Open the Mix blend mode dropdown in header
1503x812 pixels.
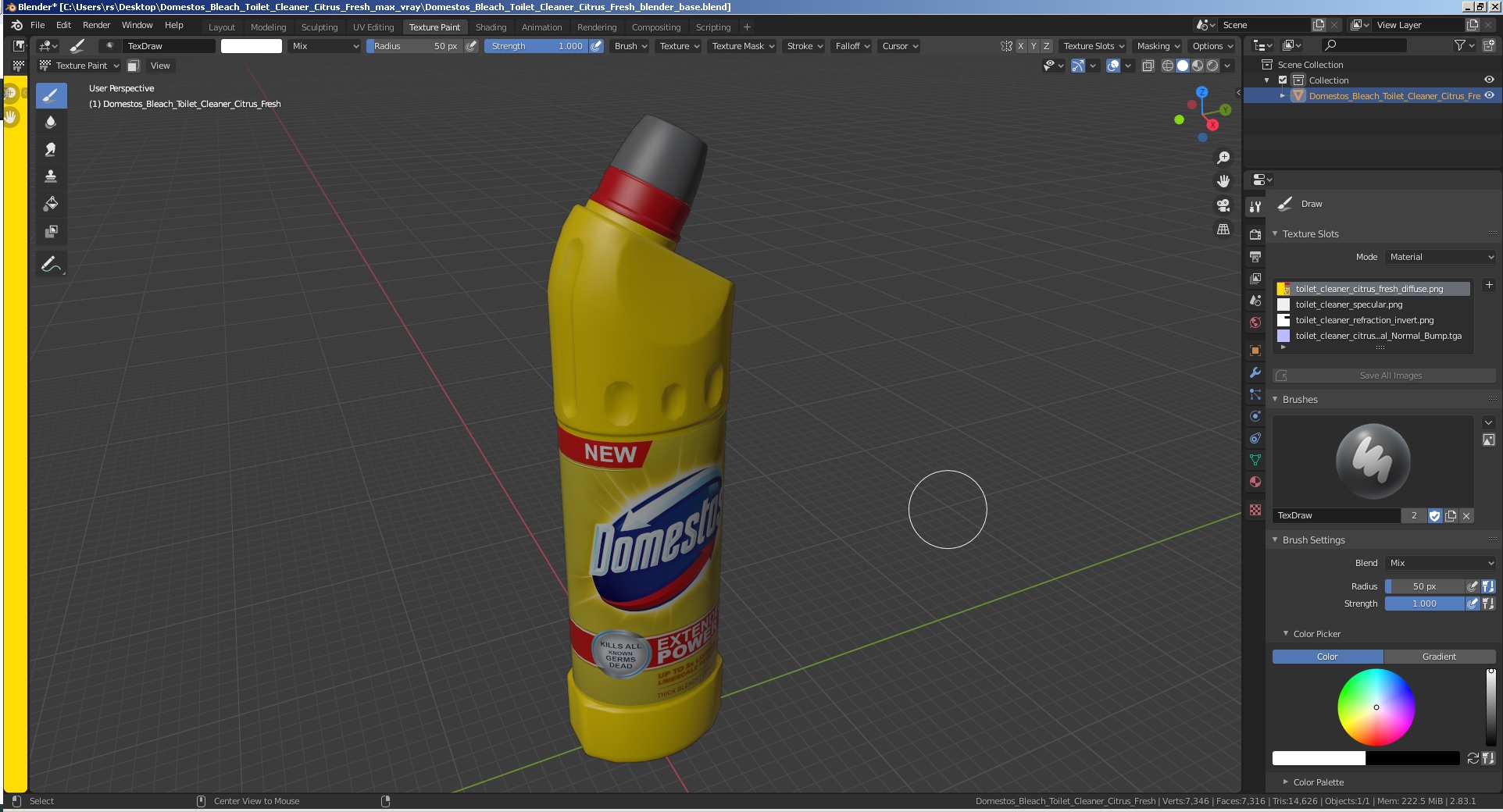point(325,46)
